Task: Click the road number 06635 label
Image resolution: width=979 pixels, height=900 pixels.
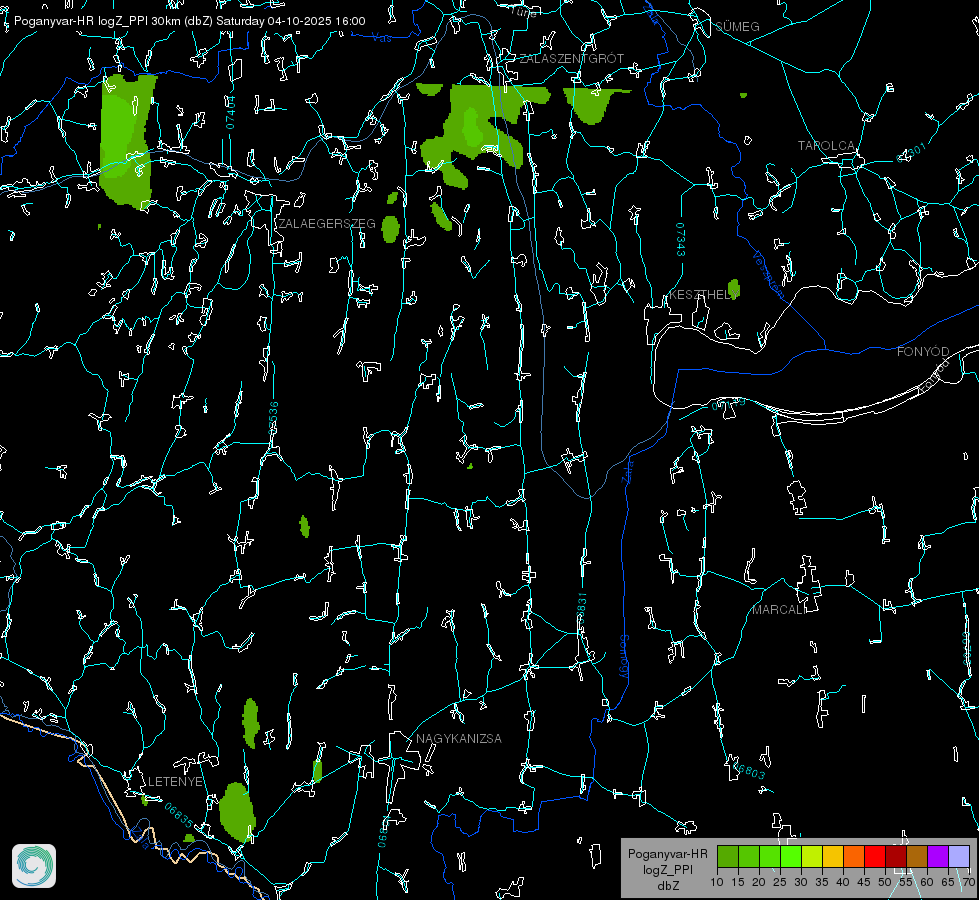Action: click(x=179, y=815)
